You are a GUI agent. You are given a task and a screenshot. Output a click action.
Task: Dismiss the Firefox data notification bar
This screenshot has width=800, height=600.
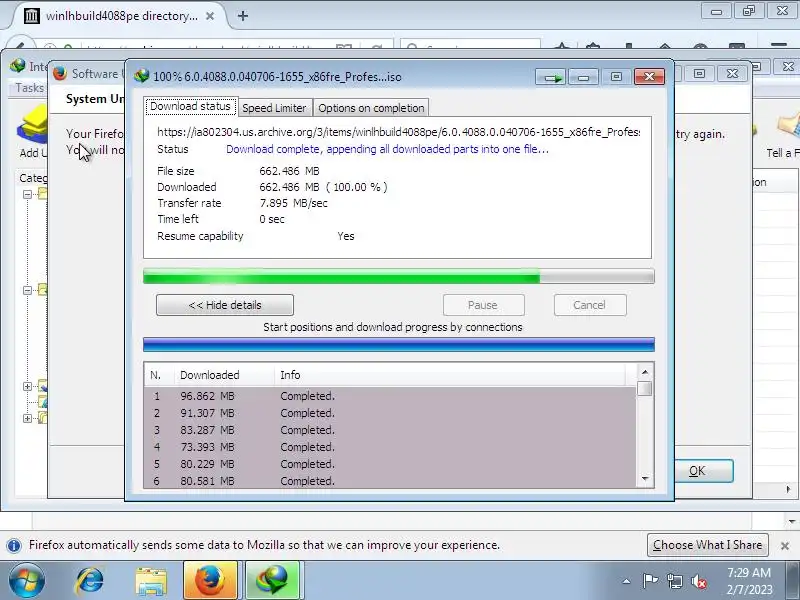pos(785,545)
